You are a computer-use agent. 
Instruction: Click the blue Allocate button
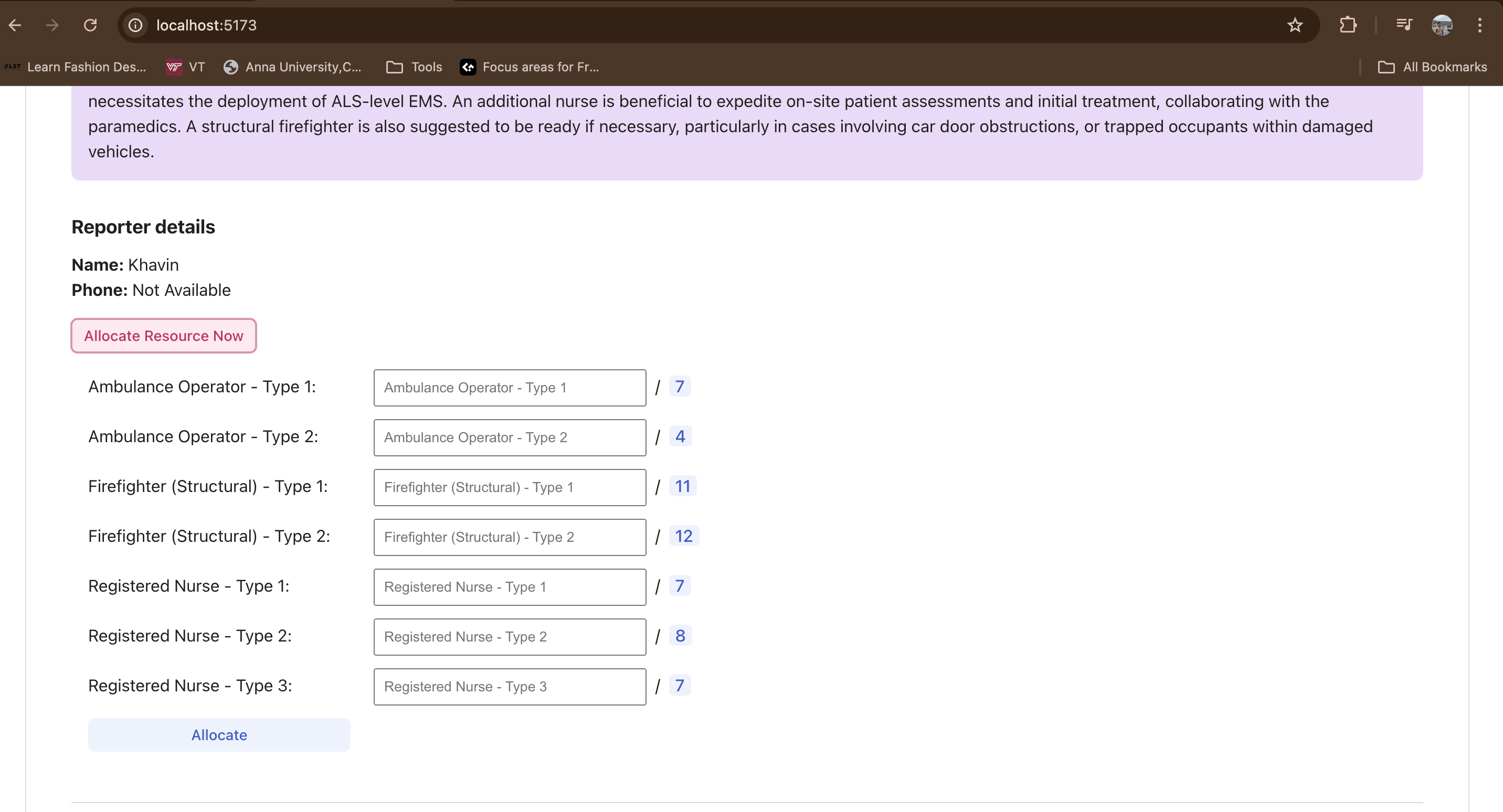[x=219, y=735]
